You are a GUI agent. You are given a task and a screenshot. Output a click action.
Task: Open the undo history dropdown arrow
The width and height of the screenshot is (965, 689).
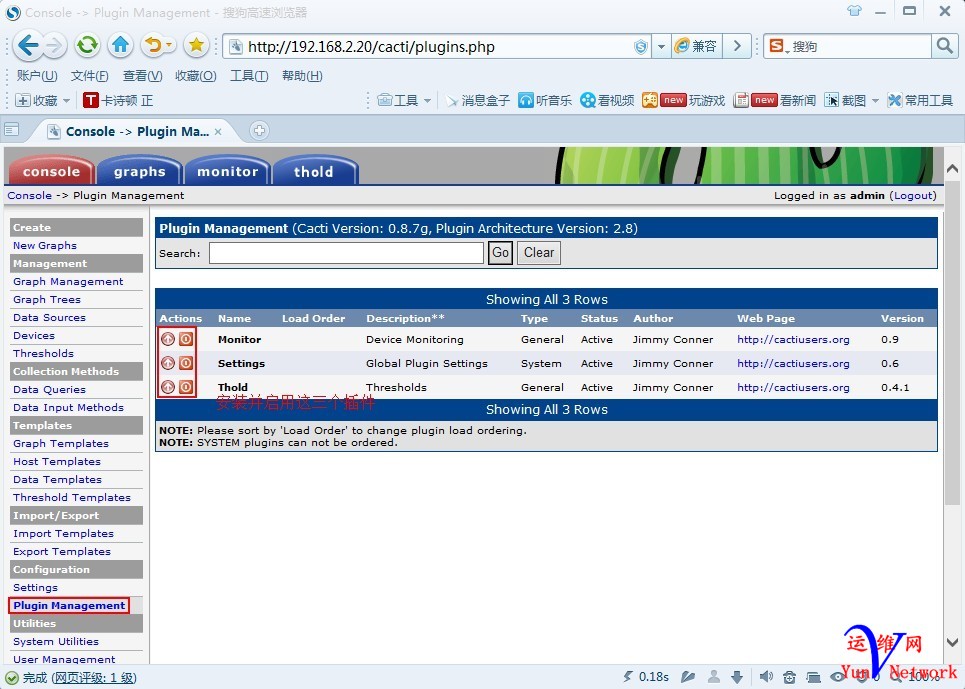click(169, 46)
